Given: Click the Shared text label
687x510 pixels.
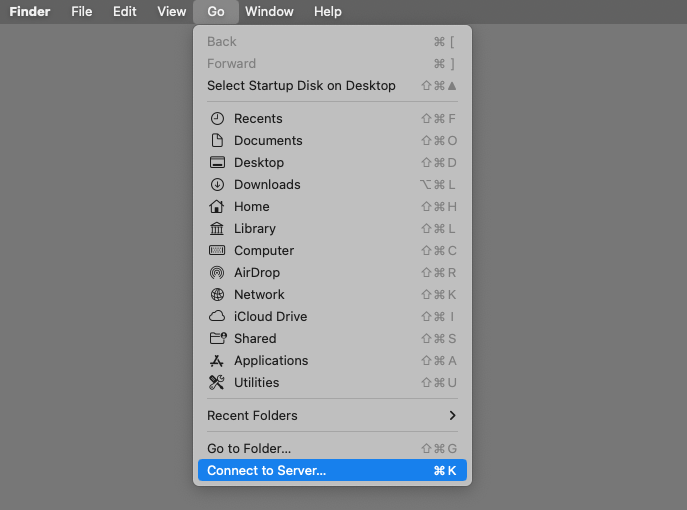Looking at the screenshot, I should point(255,338).
